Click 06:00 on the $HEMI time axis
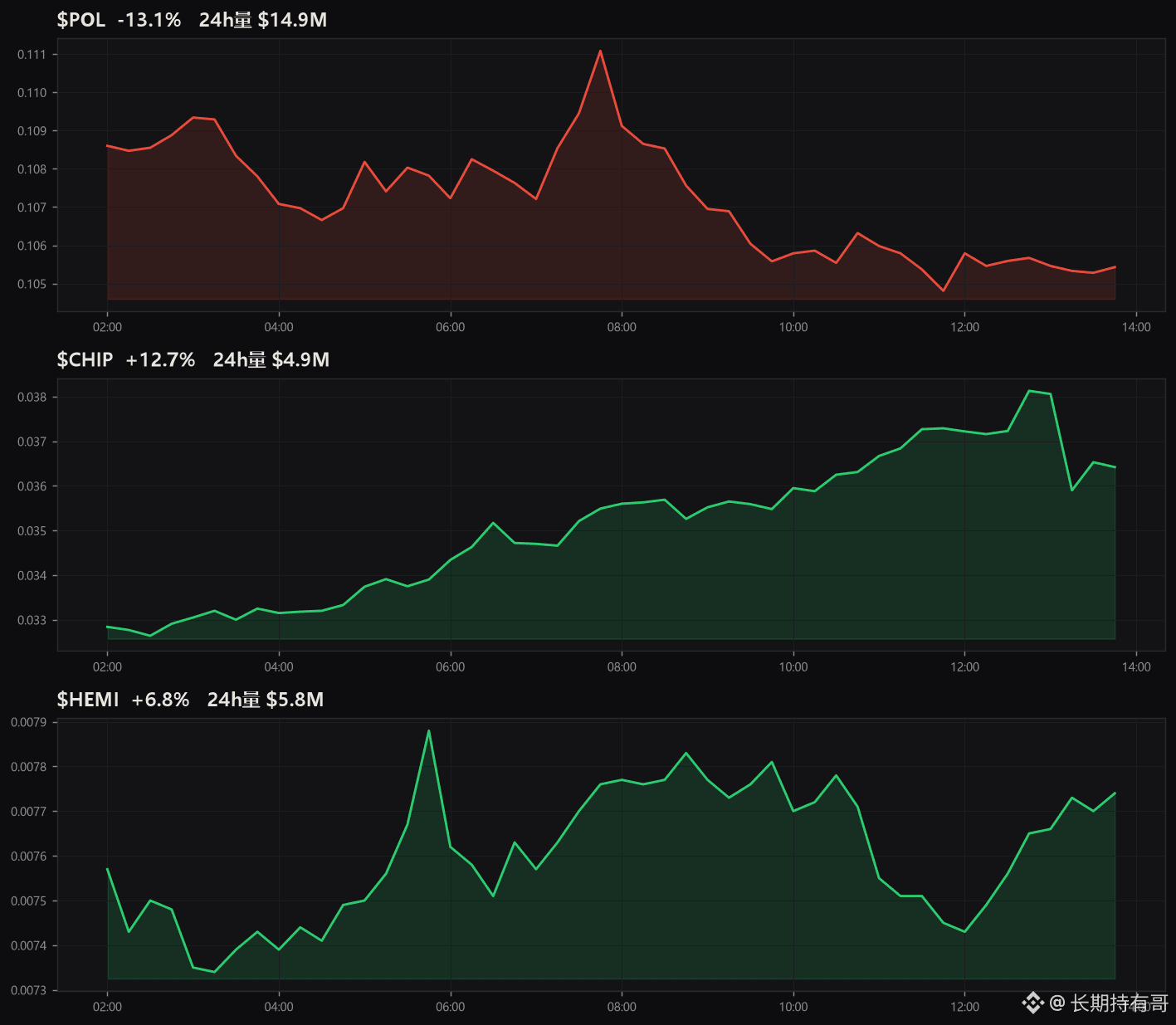The width and height of the screenshot is (1176, 1025). [451, 1007]
